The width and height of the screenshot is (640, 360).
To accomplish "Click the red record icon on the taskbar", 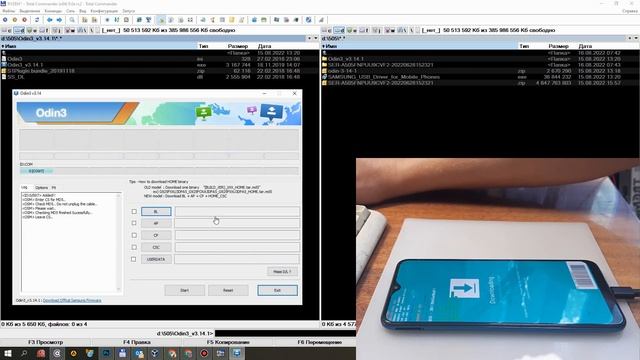I will (x=204, y=353).
